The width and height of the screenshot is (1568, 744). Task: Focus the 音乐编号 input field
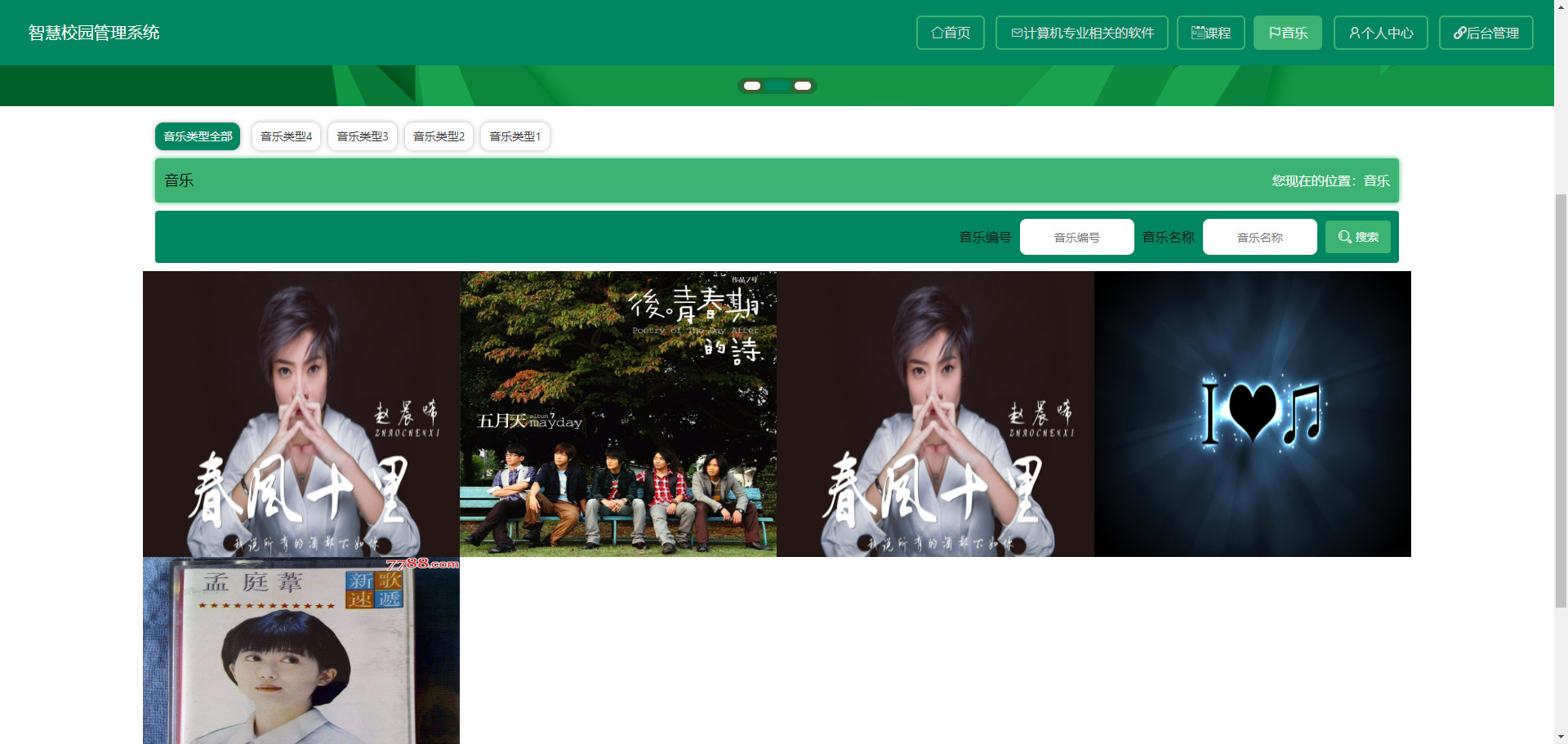(x=1076, y=237)
